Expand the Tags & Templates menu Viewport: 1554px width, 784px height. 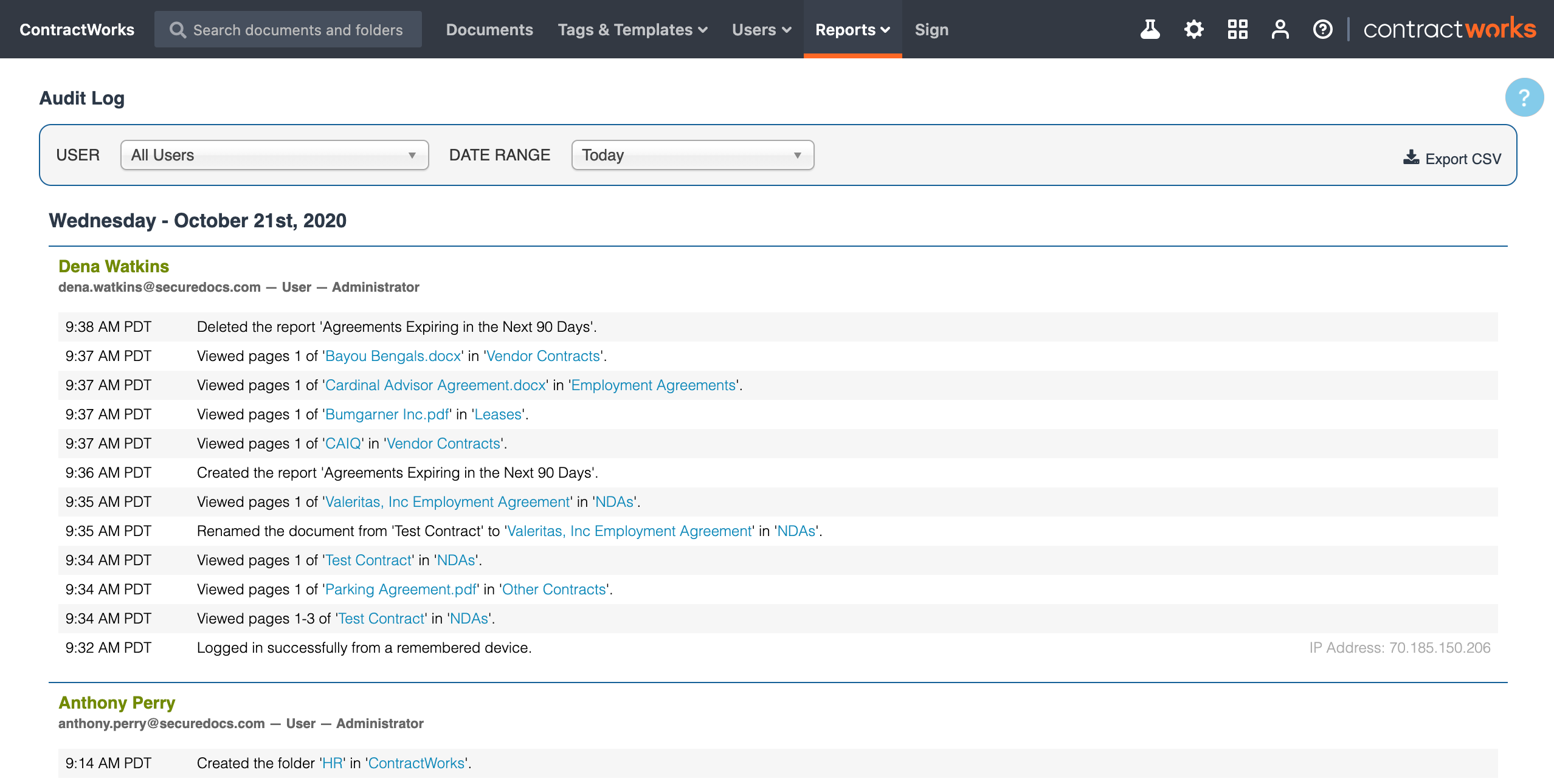pos(632,30)
